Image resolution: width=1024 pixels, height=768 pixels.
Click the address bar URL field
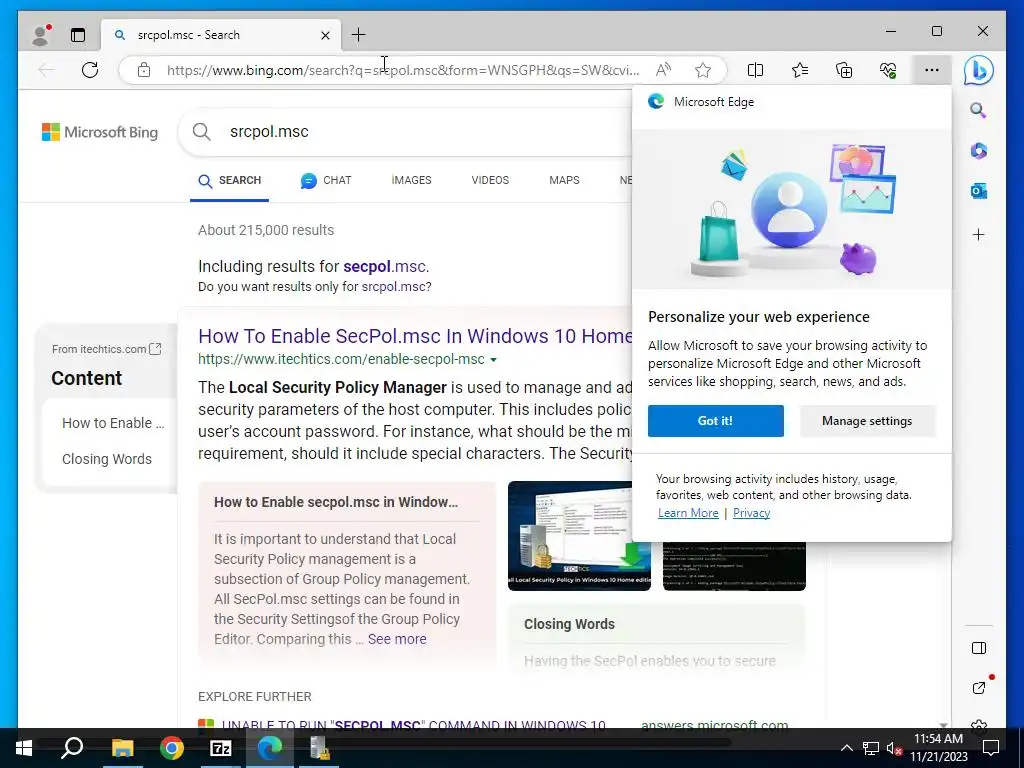(403, 70)
